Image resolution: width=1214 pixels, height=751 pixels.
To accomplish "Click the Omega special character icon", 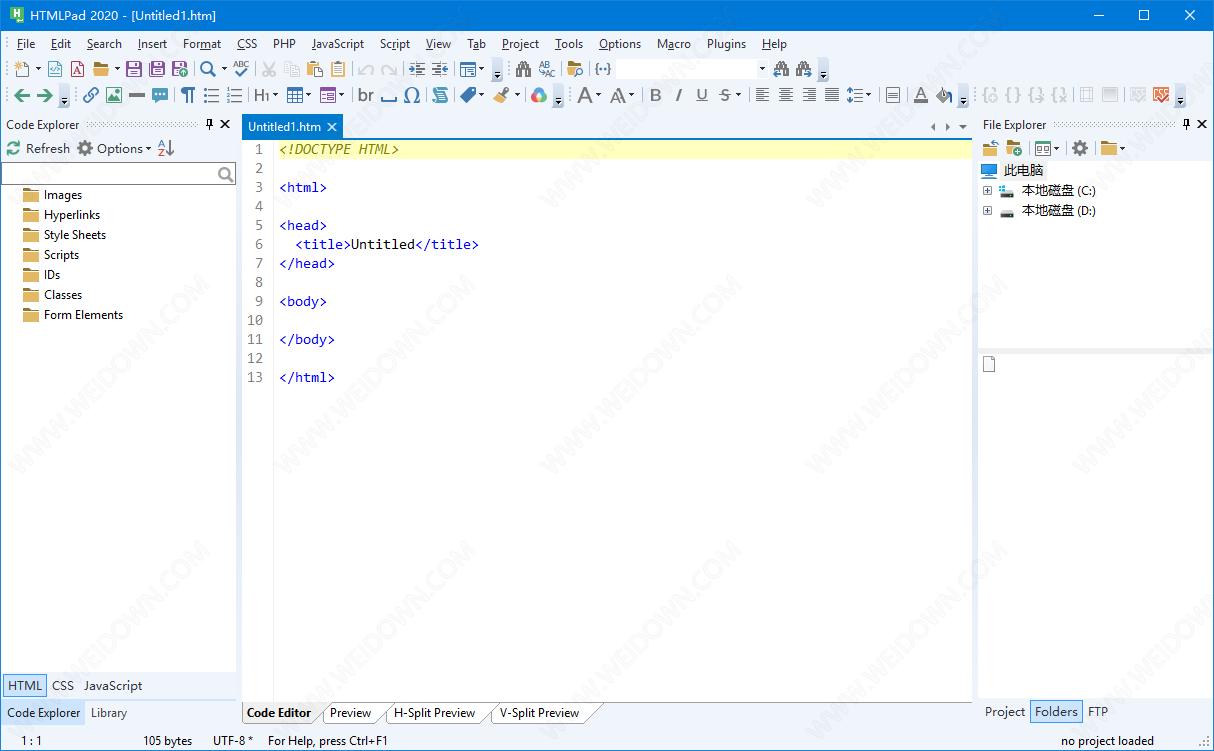I will [x=412, y=95].
